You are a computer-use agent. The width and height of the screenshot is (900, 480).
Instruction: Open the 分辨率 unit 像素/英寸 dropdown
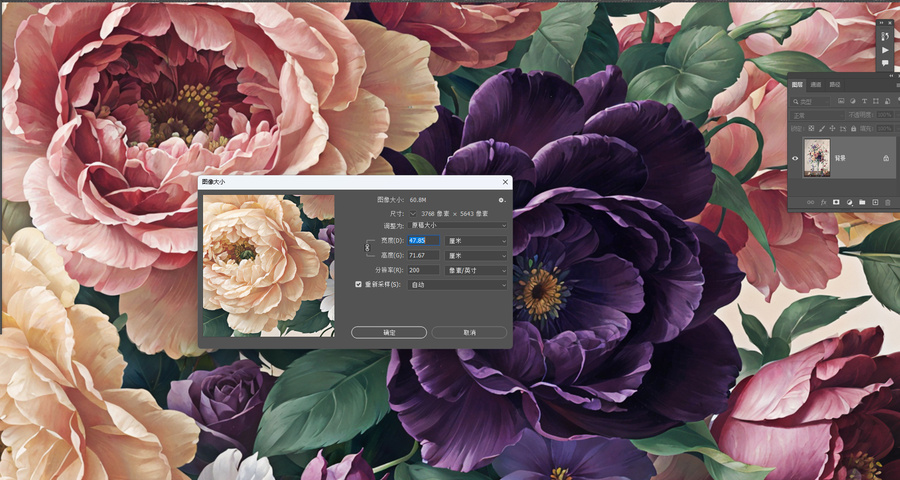pos(476,270)
